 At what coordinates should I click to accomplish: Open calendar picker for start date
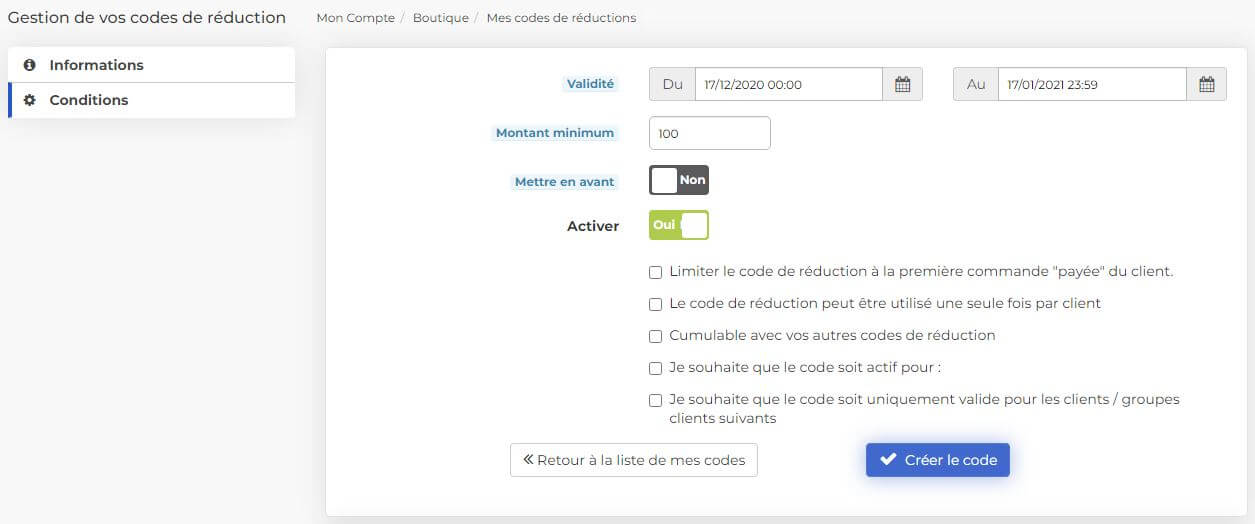(902, 85)
